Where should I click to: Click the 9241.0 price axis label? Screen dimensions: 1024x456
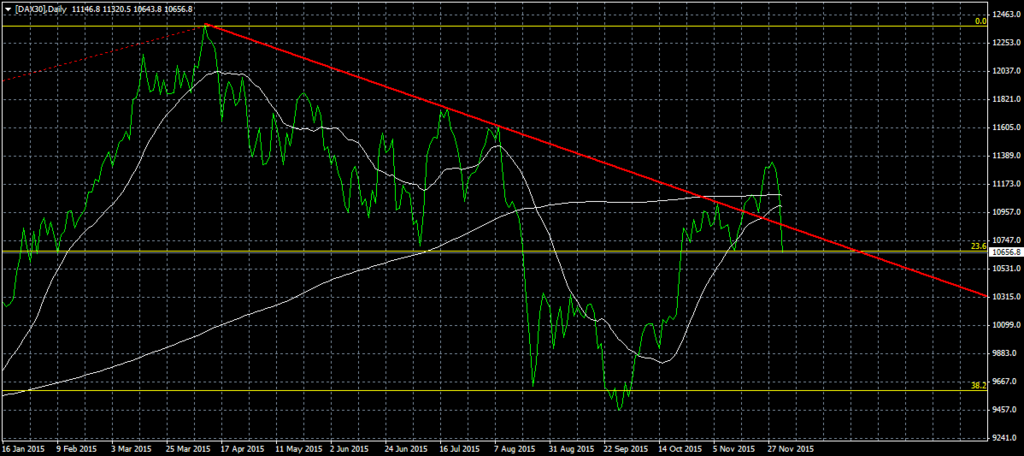(1005, 437)
